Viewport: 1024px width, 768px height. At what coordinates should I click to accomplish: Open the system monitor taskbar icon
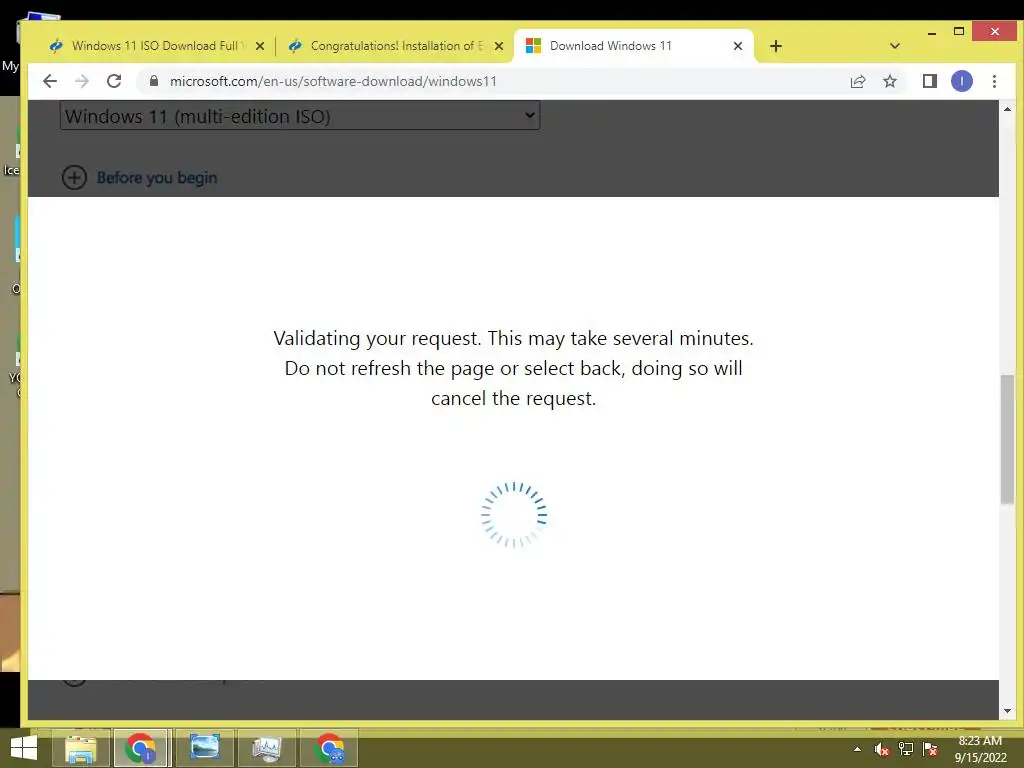[266, 748]
